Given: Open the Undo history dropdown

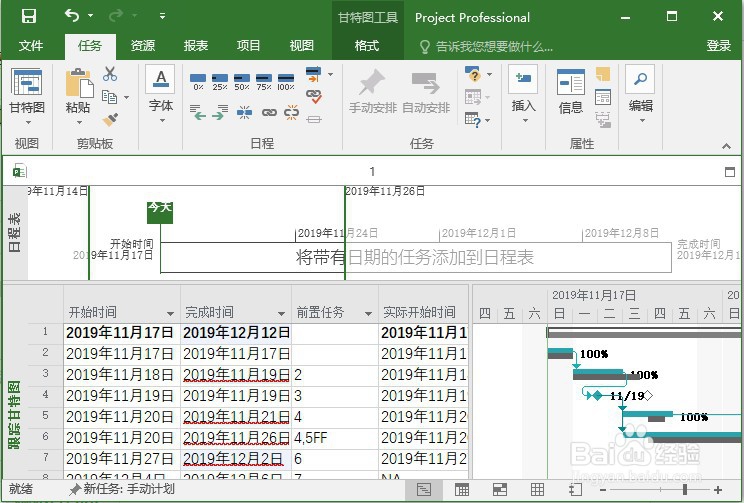Looking at the screenshot, I should (91, 16).
